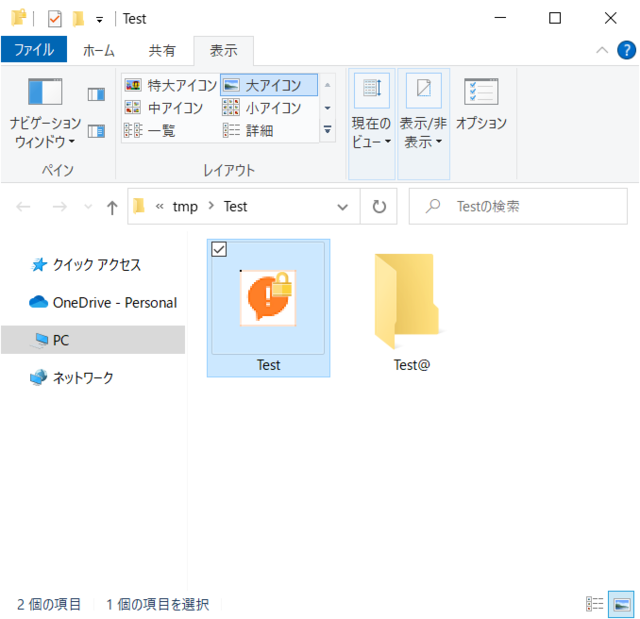This screenshot has height=619, width=640.
Task: Click New folder icon in title bar
Action: tap(78, 19)
